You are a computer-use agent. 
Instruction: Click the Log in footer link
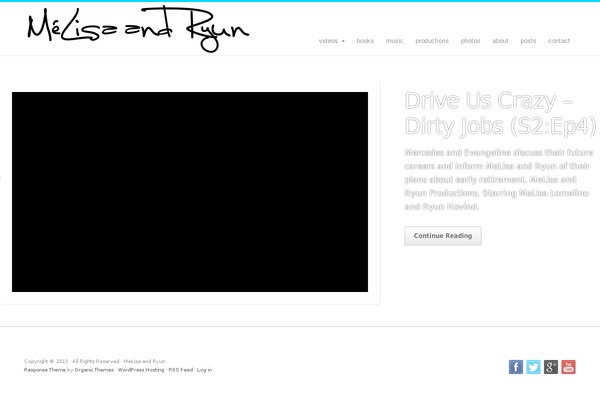click(204, 370)
